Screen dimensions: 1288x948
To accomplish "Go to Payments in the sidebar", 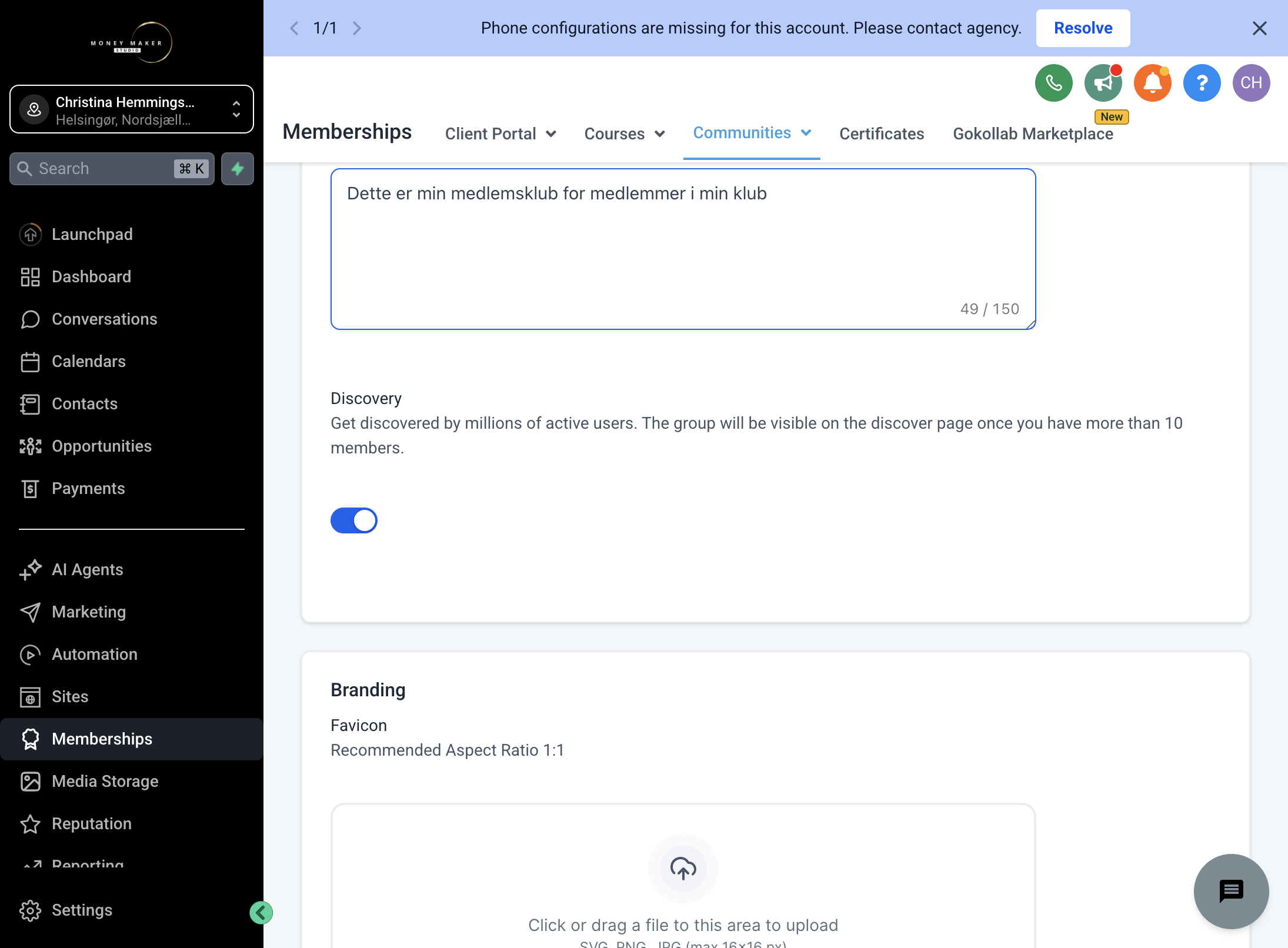I will (x=132, y=488).
